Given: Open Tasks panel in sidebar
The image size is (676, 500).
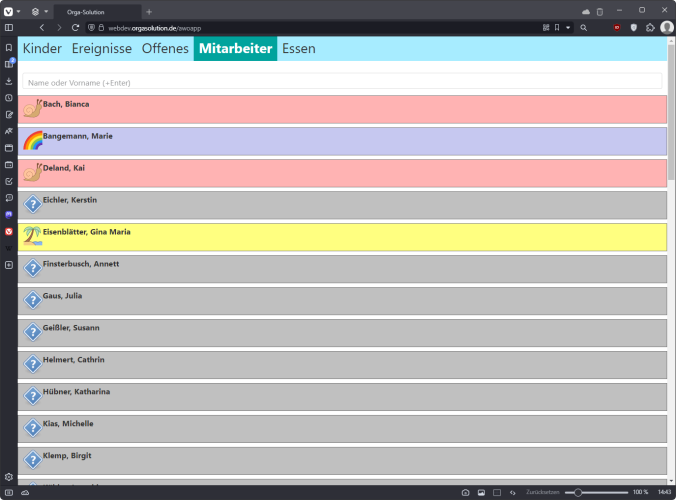Looking at the screenshot, I should click(x=9, y=181).
